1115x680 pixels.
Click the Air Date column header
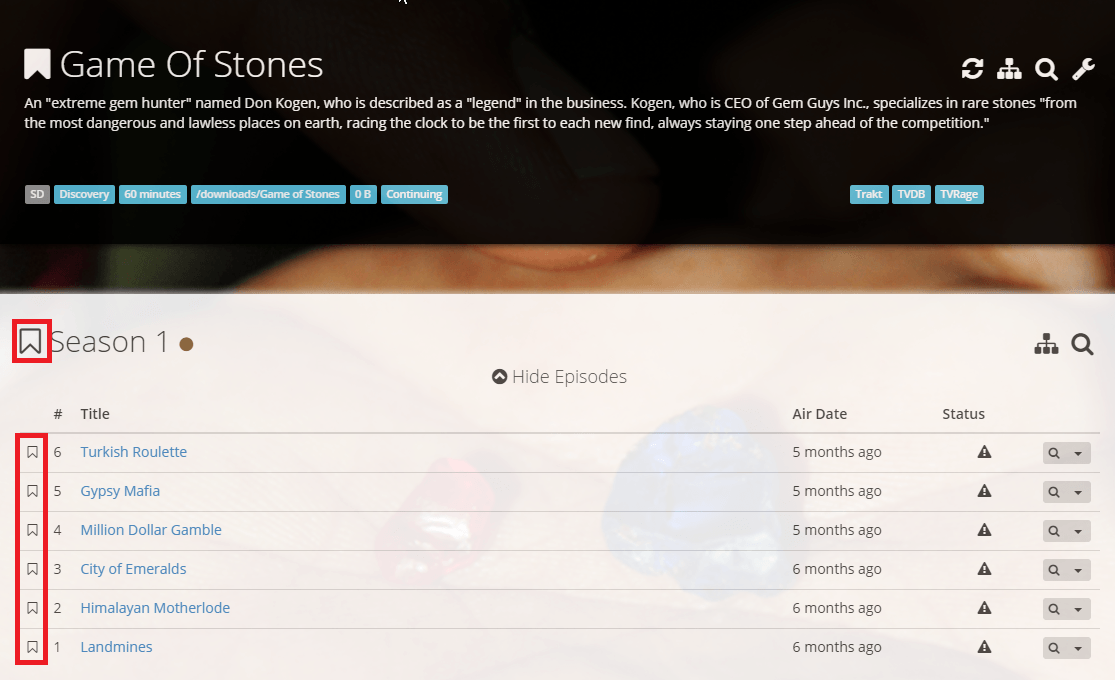pyautogui.click(x=819, y=414)
